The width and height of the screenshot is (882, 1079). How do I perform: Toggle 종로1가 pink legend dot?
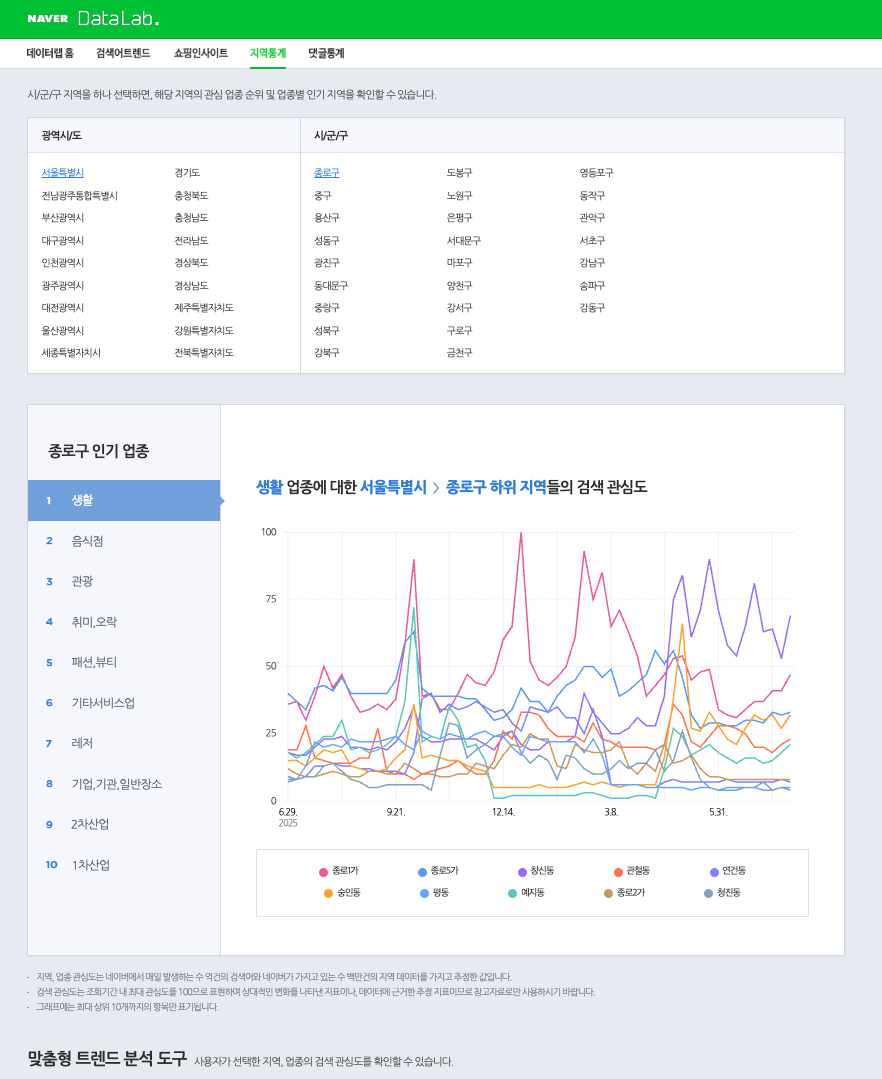click(x=323, y=872)
